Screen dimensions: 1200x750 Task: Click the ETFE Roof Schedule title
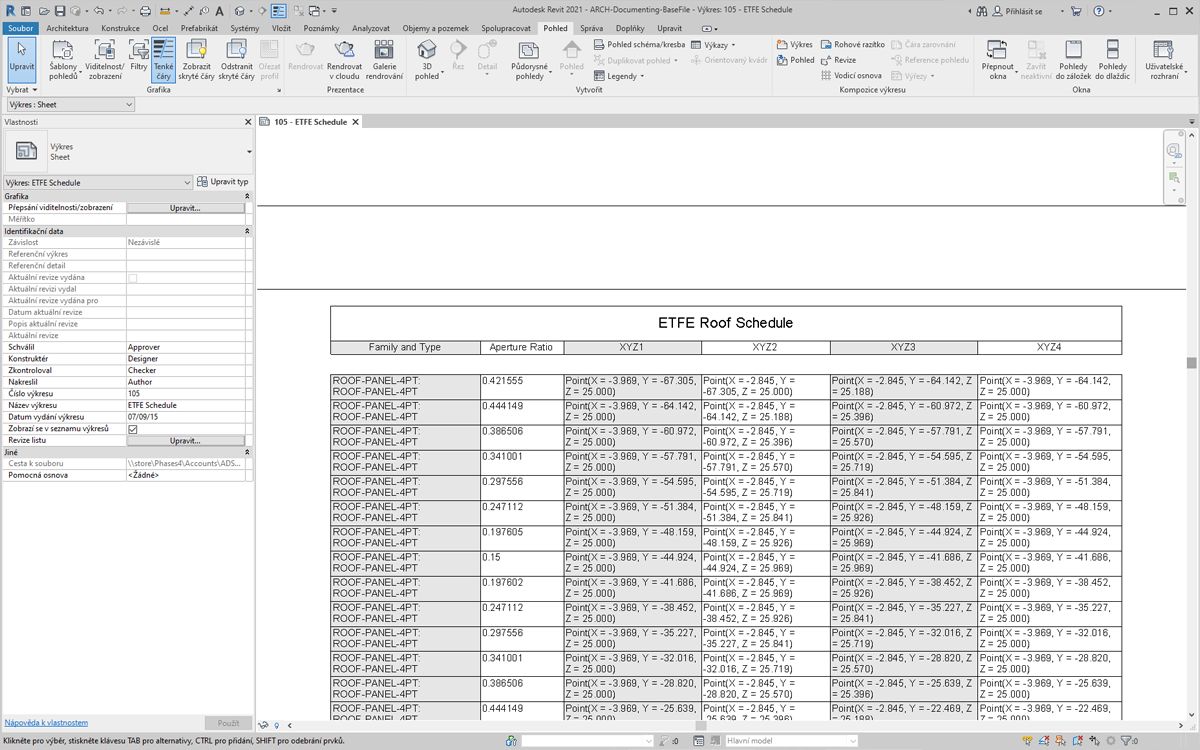point(725,323)
